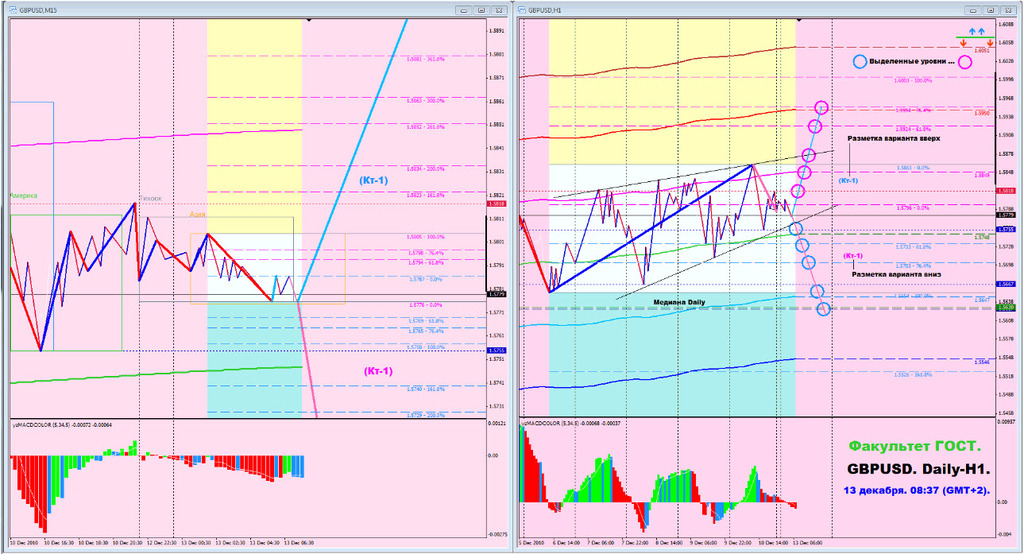1024x554 pixels.
Task: Click vzMACDCOLOR indicator label in M15 chart
Action: tap(62, 425)
